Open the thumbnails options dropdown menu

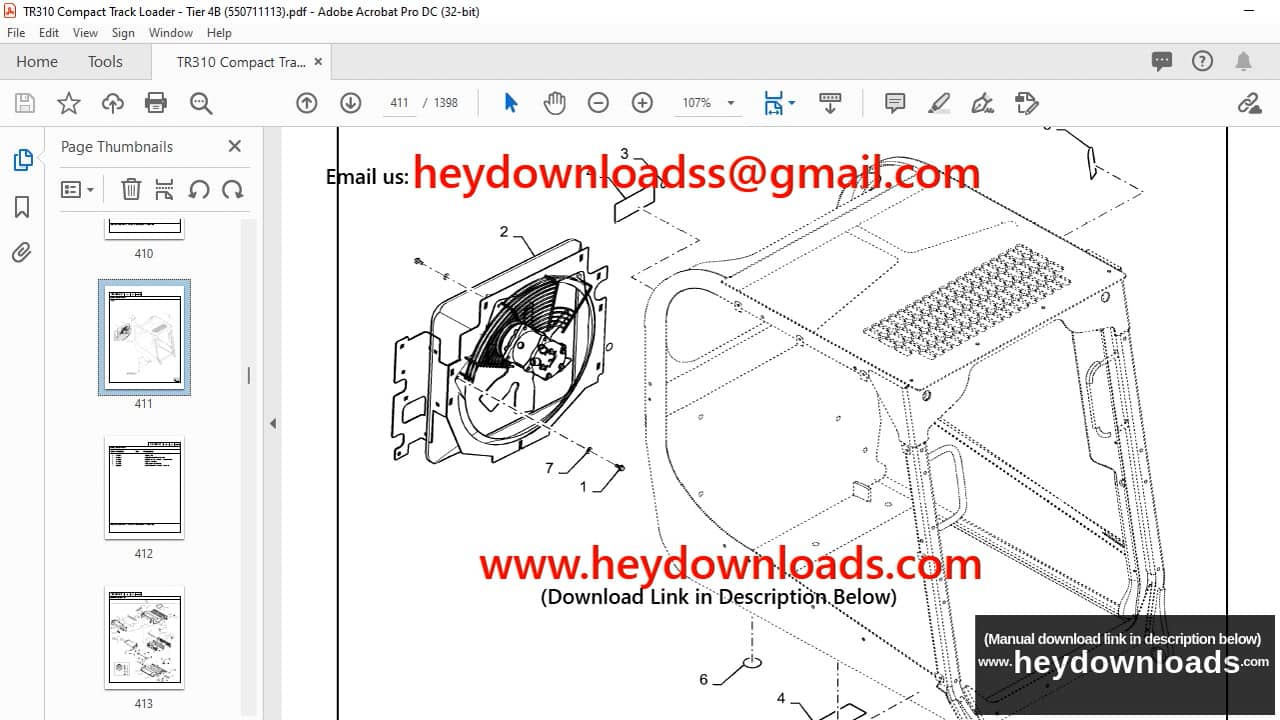77,189
